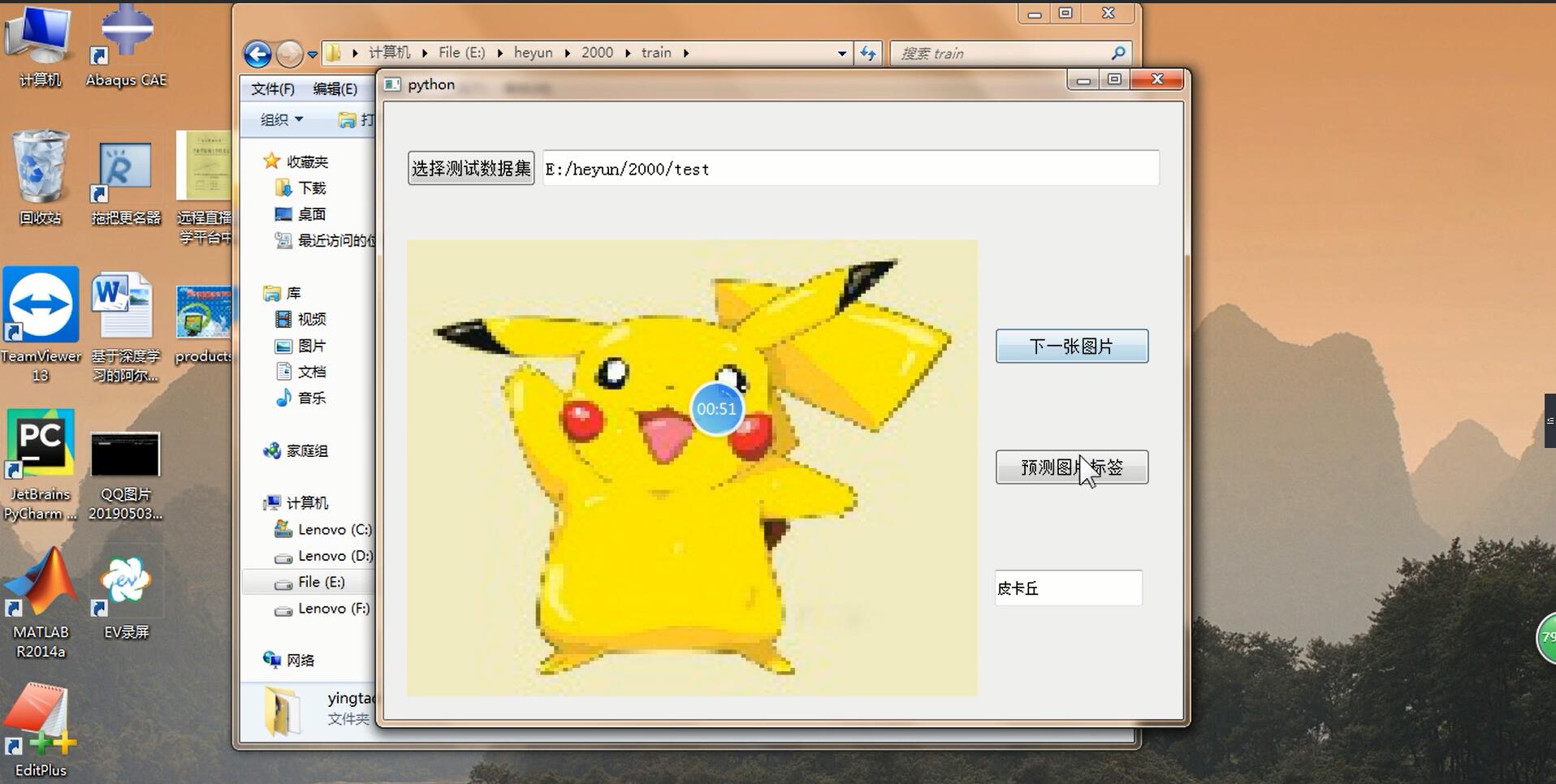
Task: Select 最近访问的位置 in navigation pane
Action: (x=325, y=240)
